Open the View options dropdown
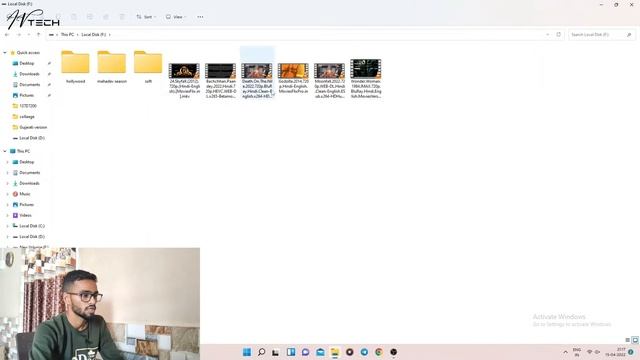 (176, 17)
